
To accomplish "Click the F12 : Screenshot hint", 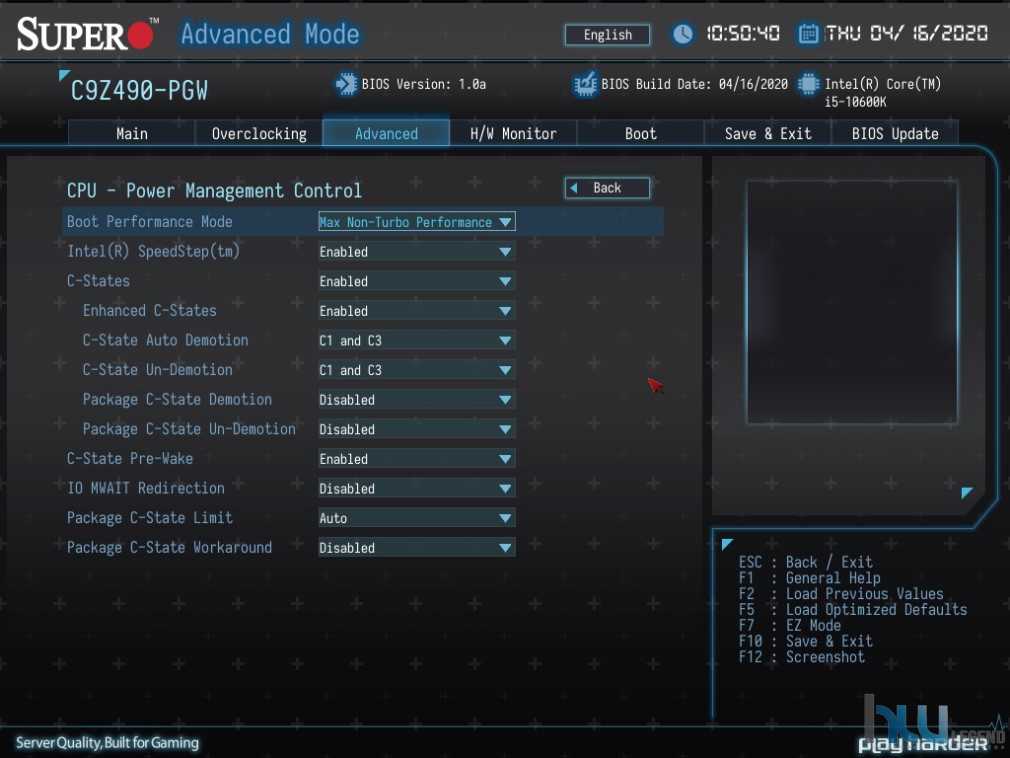I will [x=802, y=657].
